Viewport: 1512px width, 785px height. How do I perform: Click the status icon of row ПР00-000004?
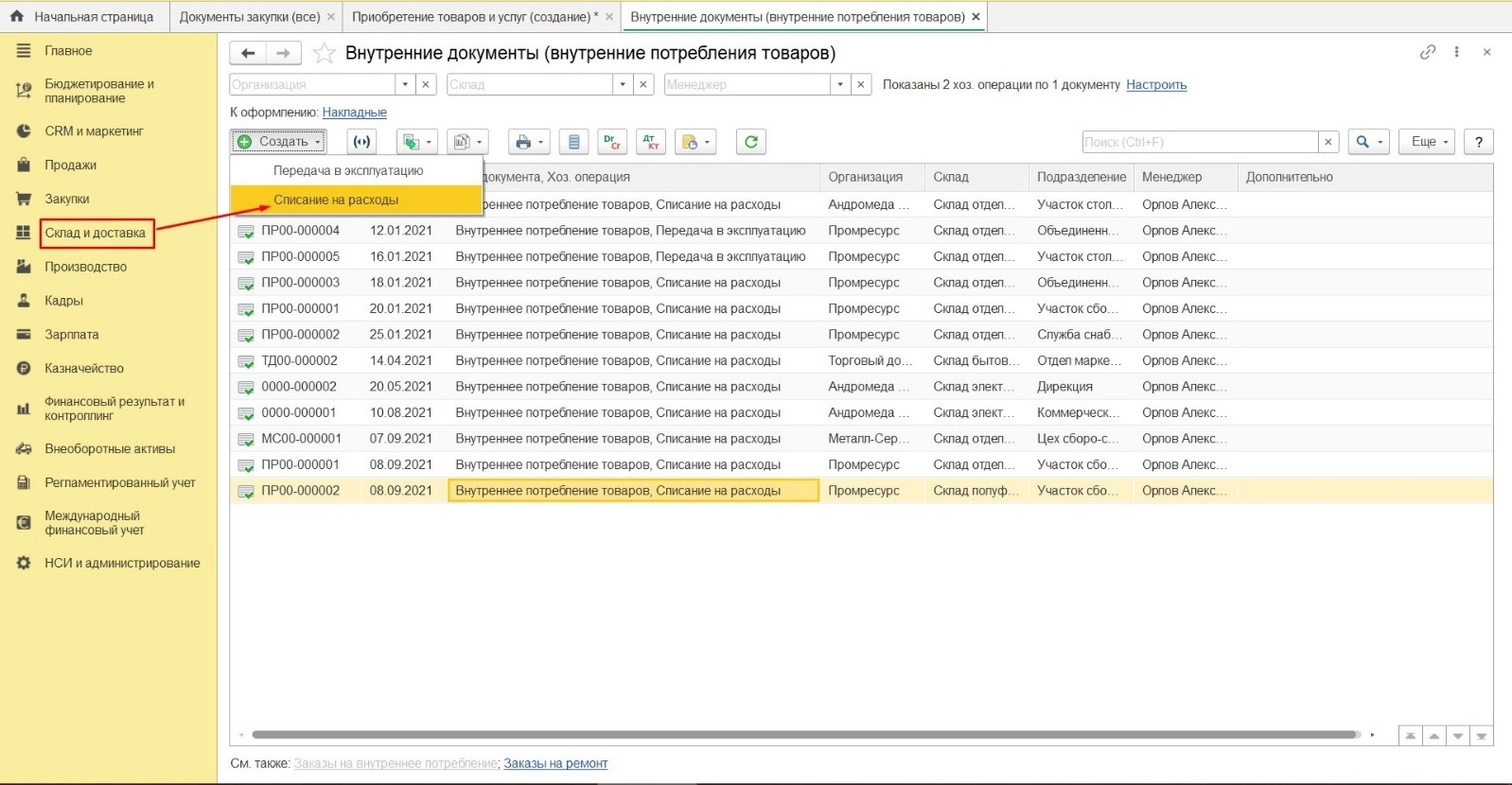pos(246,231)
